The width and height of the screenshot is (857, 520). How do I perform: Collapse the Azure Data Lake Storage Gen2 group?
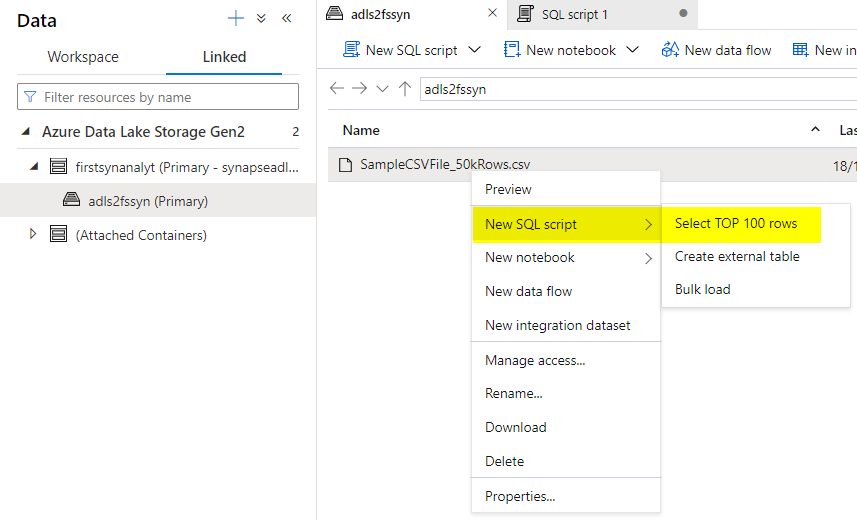25,131
